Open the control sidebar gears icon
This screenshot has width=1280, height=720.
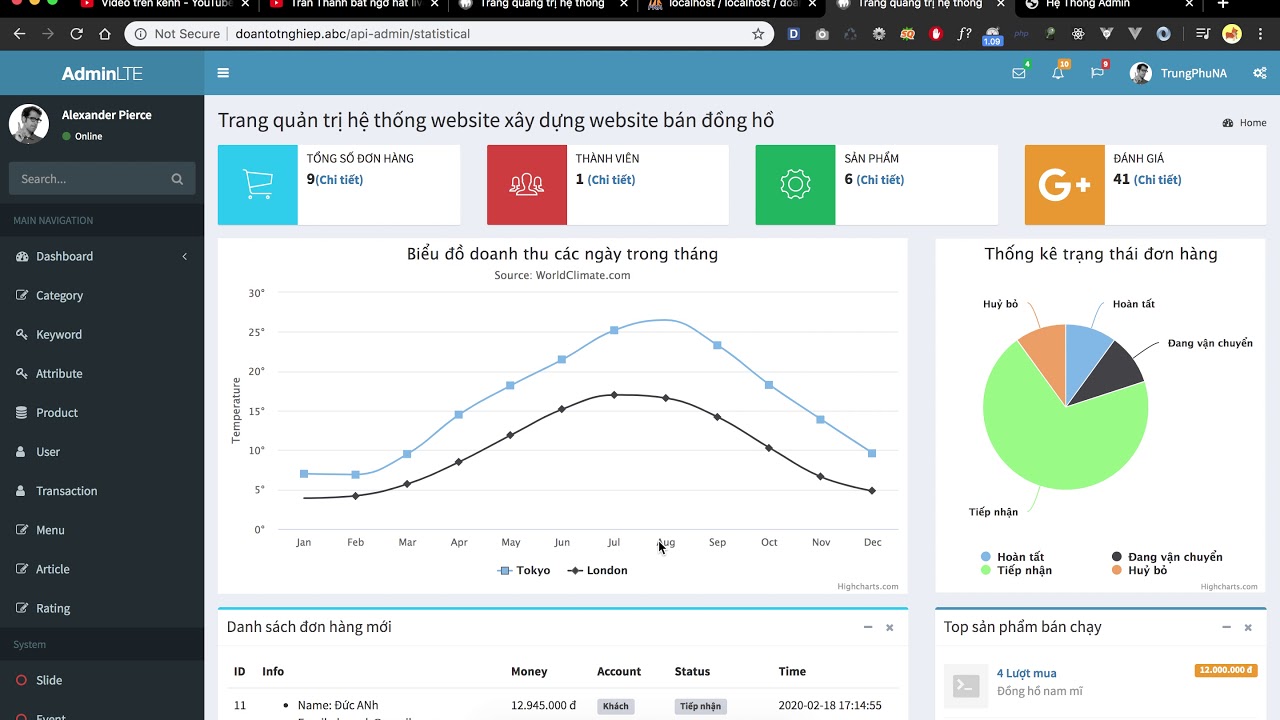pyautogui.click(x=1260, y=73)
